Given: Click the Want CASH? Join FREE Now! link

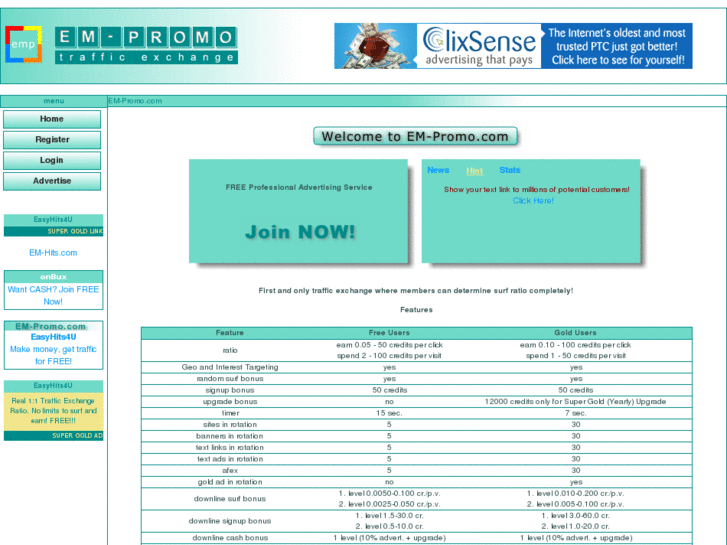Looking at the screenshot, I should (x=53, y=295).
